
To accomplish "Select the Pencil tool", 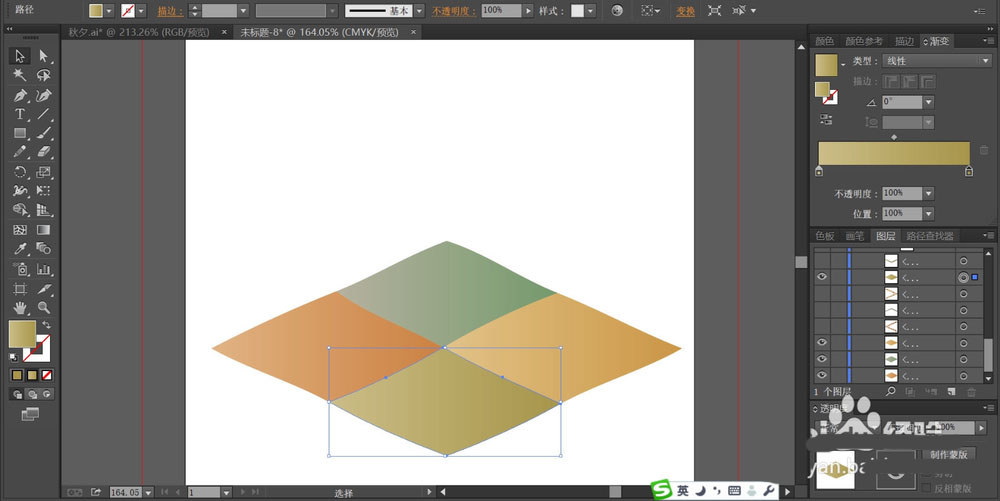I will tap(20, 152).
